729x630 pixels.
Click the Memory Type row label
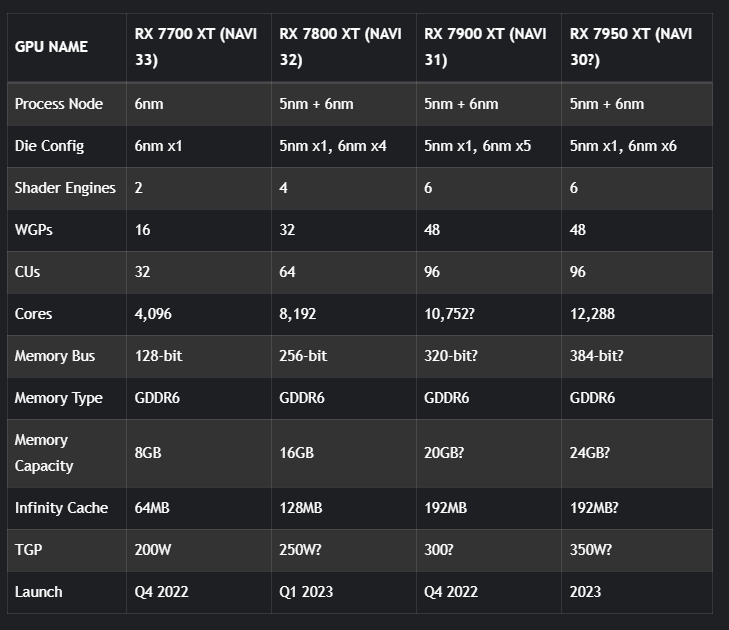point(58,398)
